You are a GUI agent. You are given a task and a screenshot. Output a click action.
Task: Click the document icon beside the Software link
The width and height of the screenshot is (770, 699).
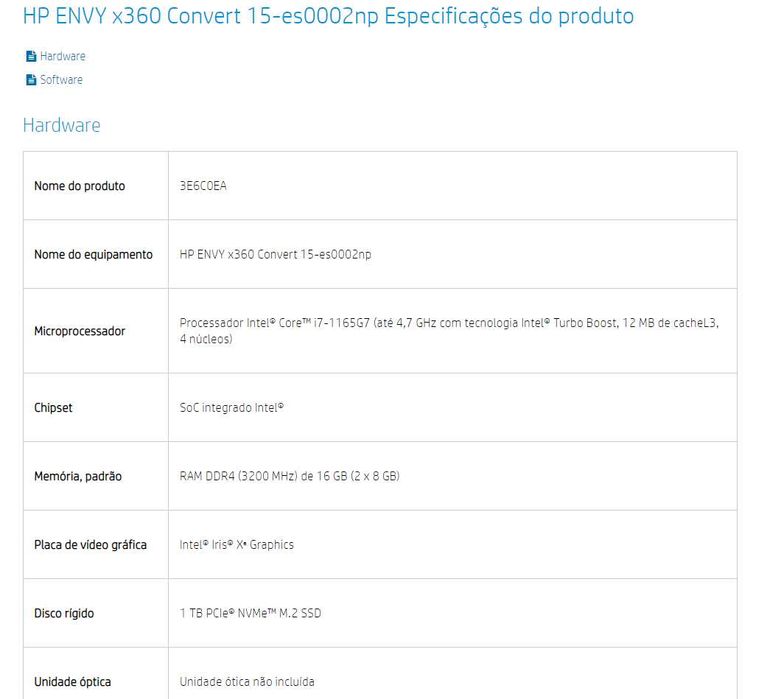point(31,80)
